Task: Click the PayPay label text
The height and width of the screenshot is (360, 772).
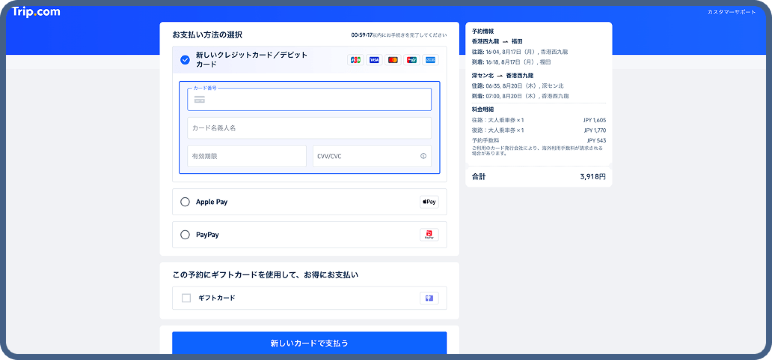Action: point(207,235)
